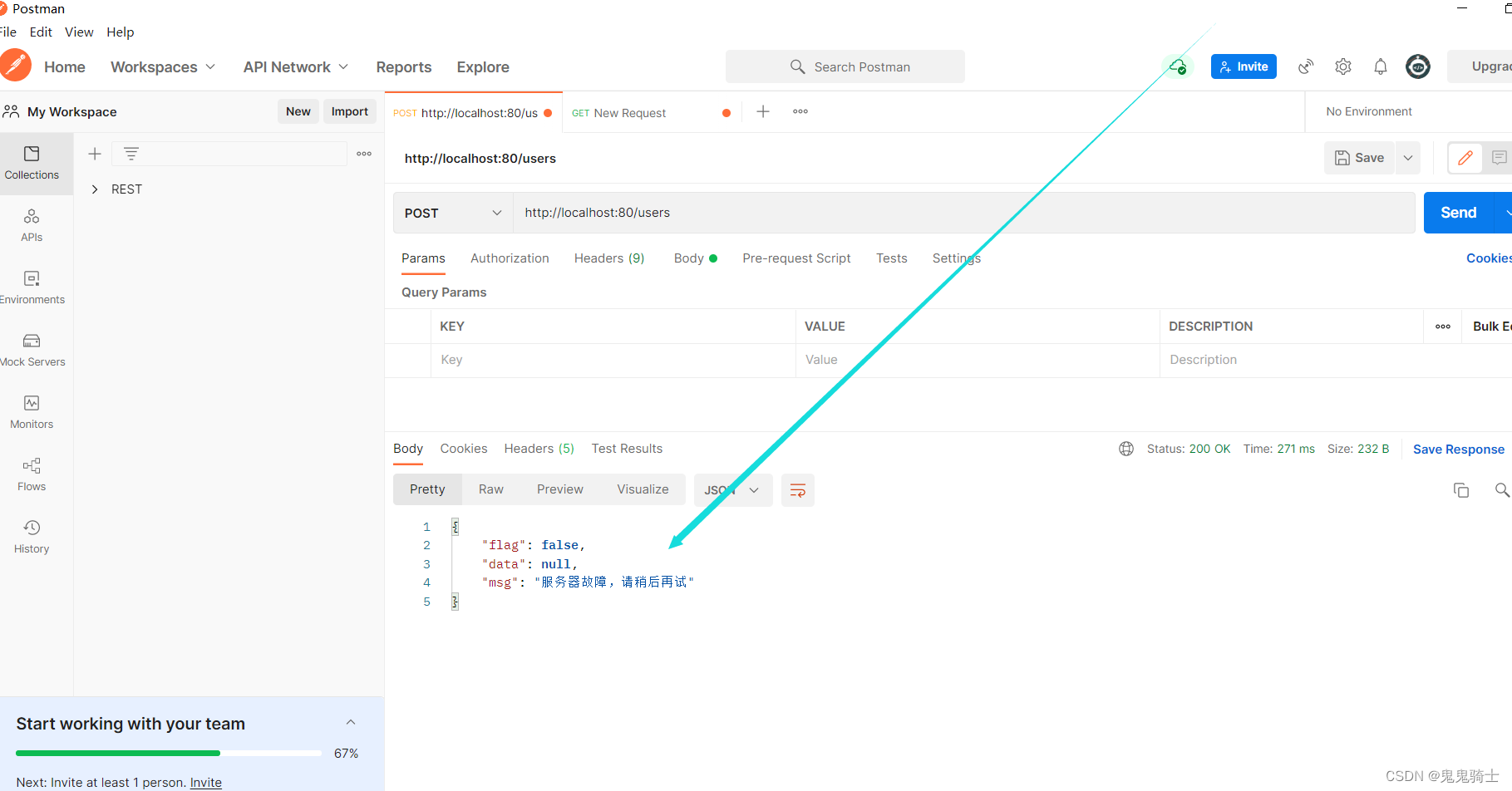Open the View menu
This screenshot has height=791, width=1512.
click(79, 32)
